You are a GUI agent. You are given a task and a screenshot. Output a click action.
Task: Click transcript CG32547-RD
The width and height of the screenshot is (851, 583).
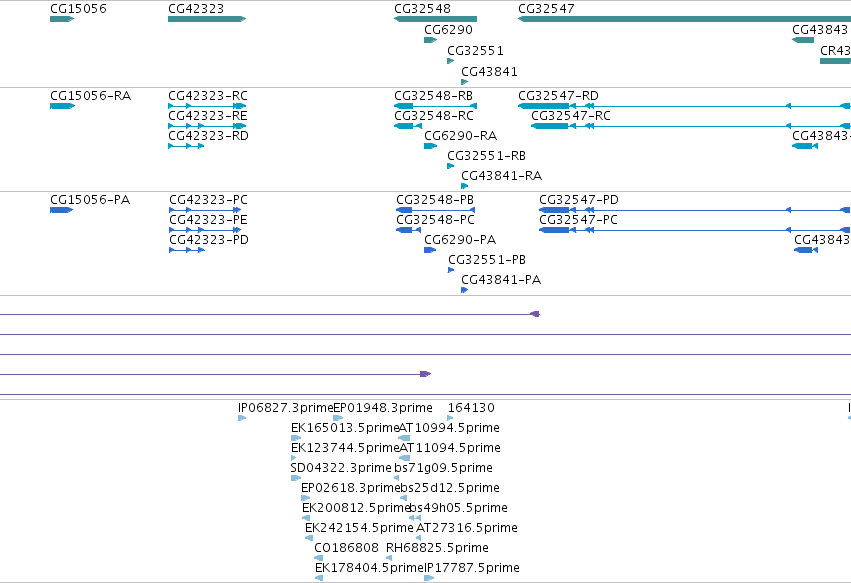[684, 106]
